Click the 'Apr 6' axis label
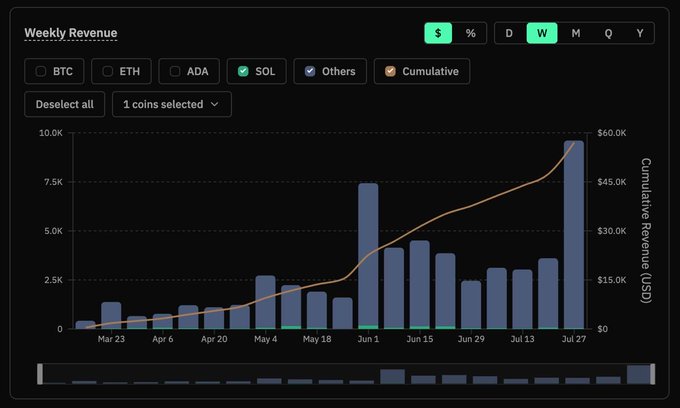This screenshot has height=408, width=680. tap(163, 339)
